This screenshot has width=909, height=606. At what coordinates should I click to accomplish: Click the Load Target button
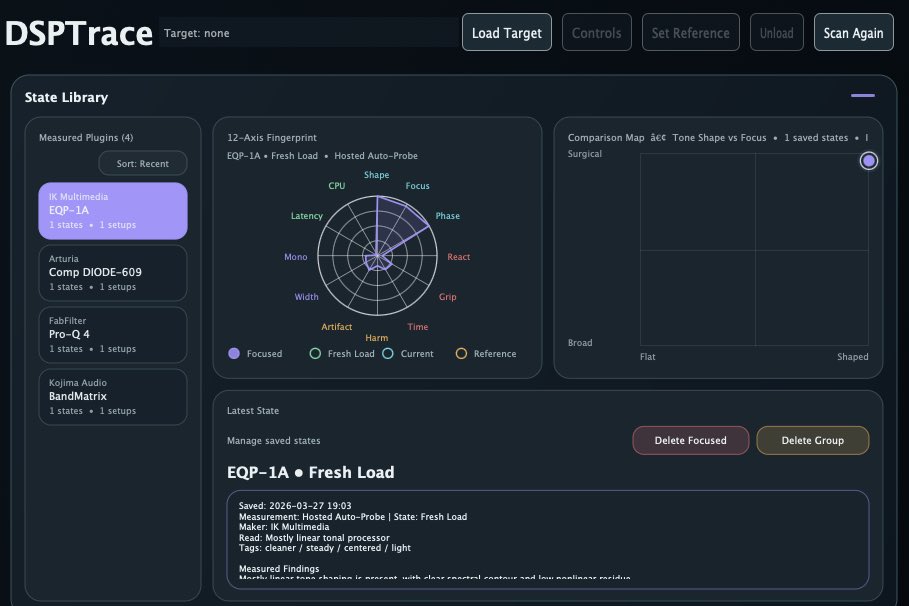(x=507, y=32)
